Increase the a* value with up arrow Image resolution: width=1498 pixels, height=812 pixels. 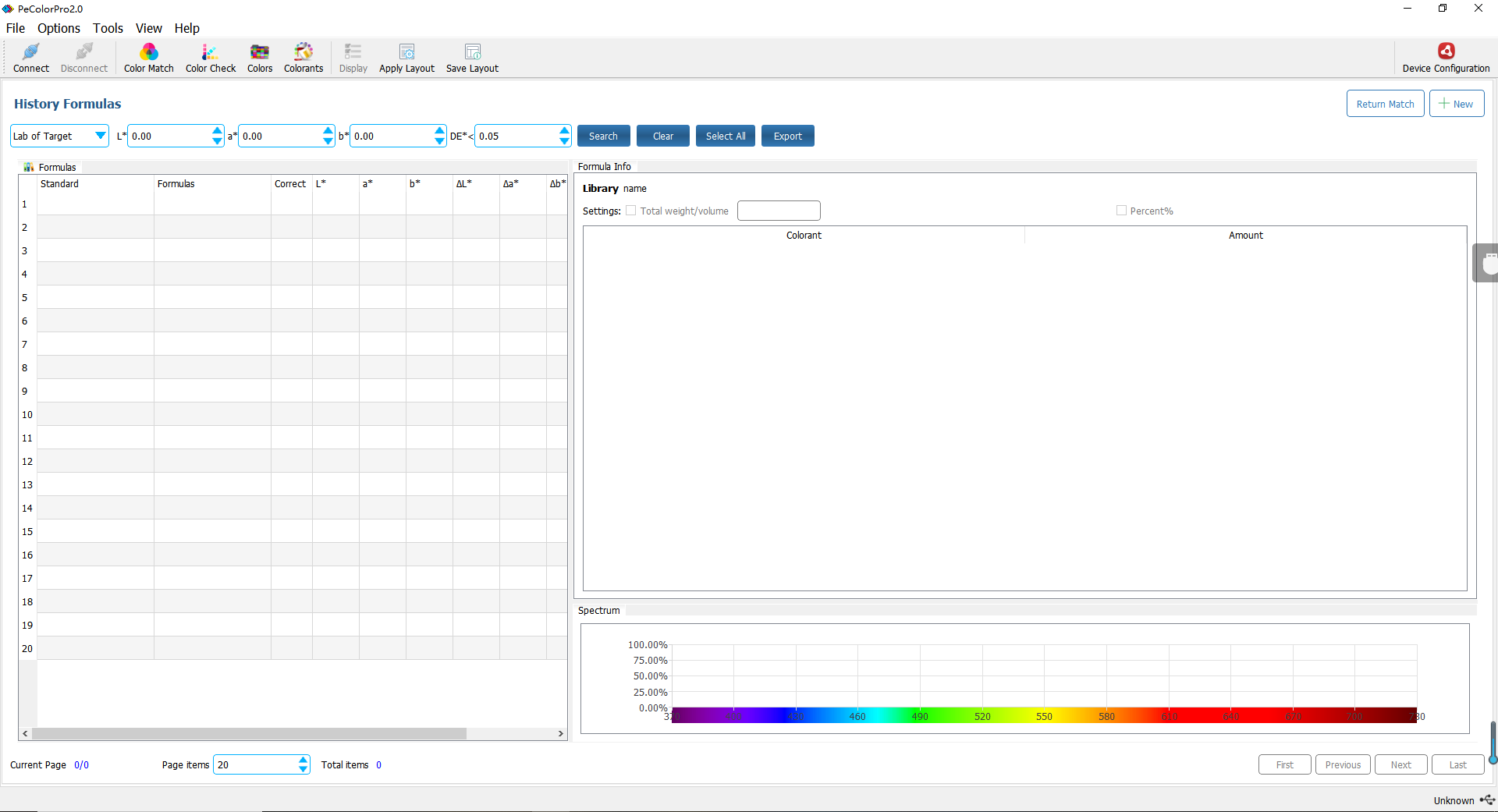click(328, 131)
